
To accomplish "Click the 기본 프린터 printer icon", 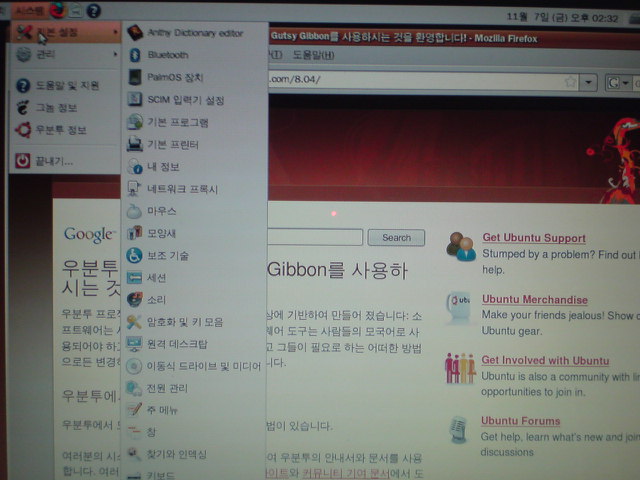I will (x=135, y=144).
